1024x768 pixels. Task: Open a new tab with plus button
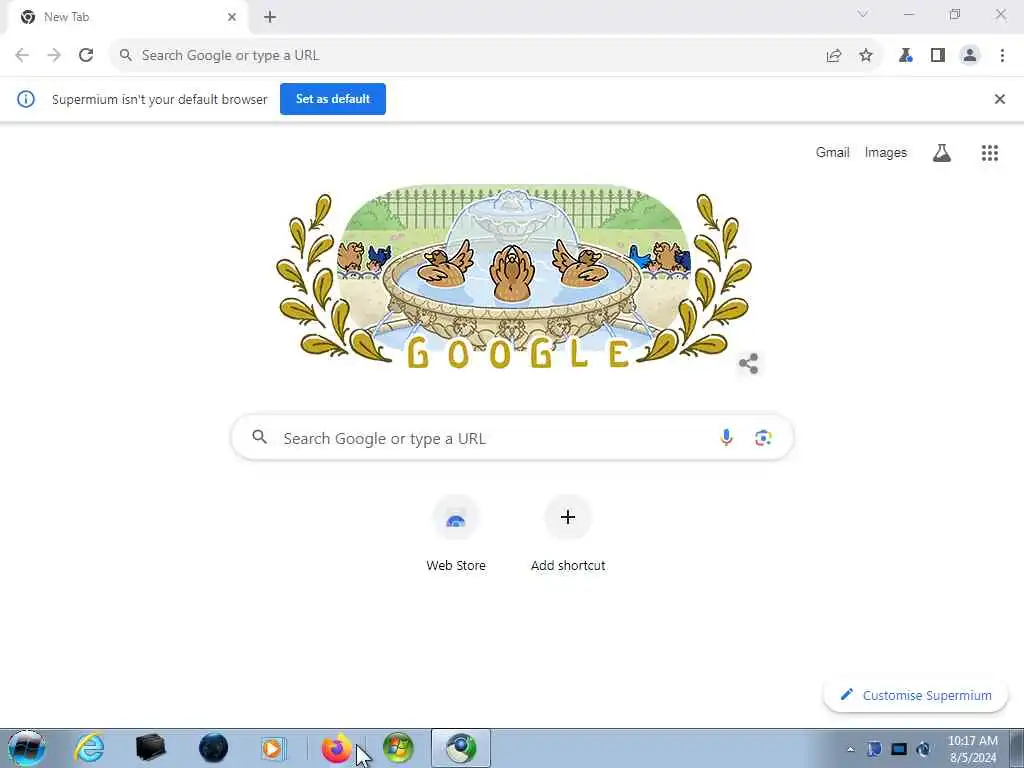click(x=270, y=17)
